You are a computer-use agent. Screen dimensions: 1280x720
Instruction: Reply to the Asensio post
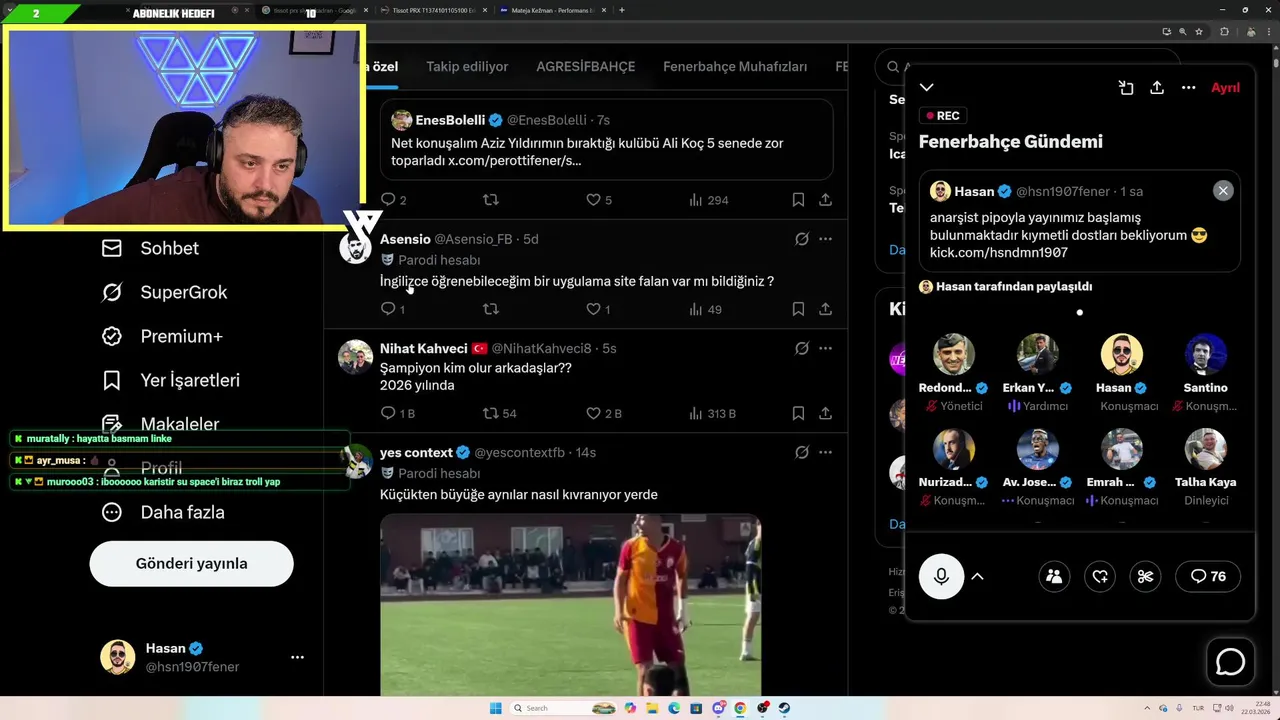(393, 310)
